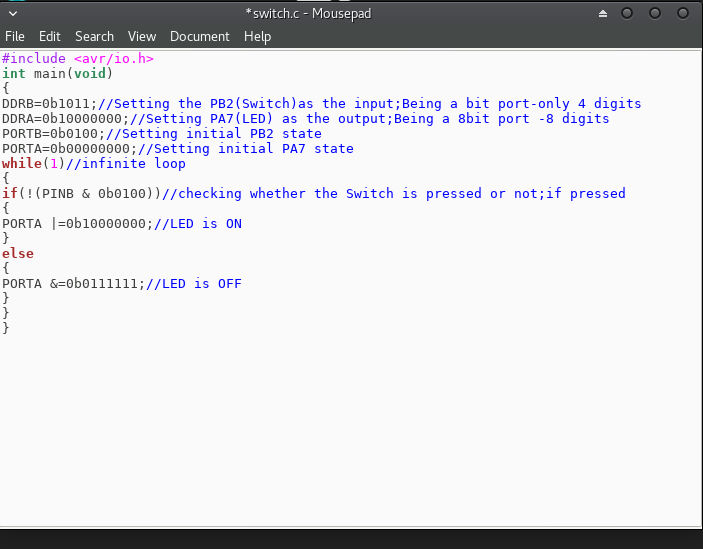The width and height of the screenshot is (703, 549).
Task: Open the Document menu
Action: 200,36
